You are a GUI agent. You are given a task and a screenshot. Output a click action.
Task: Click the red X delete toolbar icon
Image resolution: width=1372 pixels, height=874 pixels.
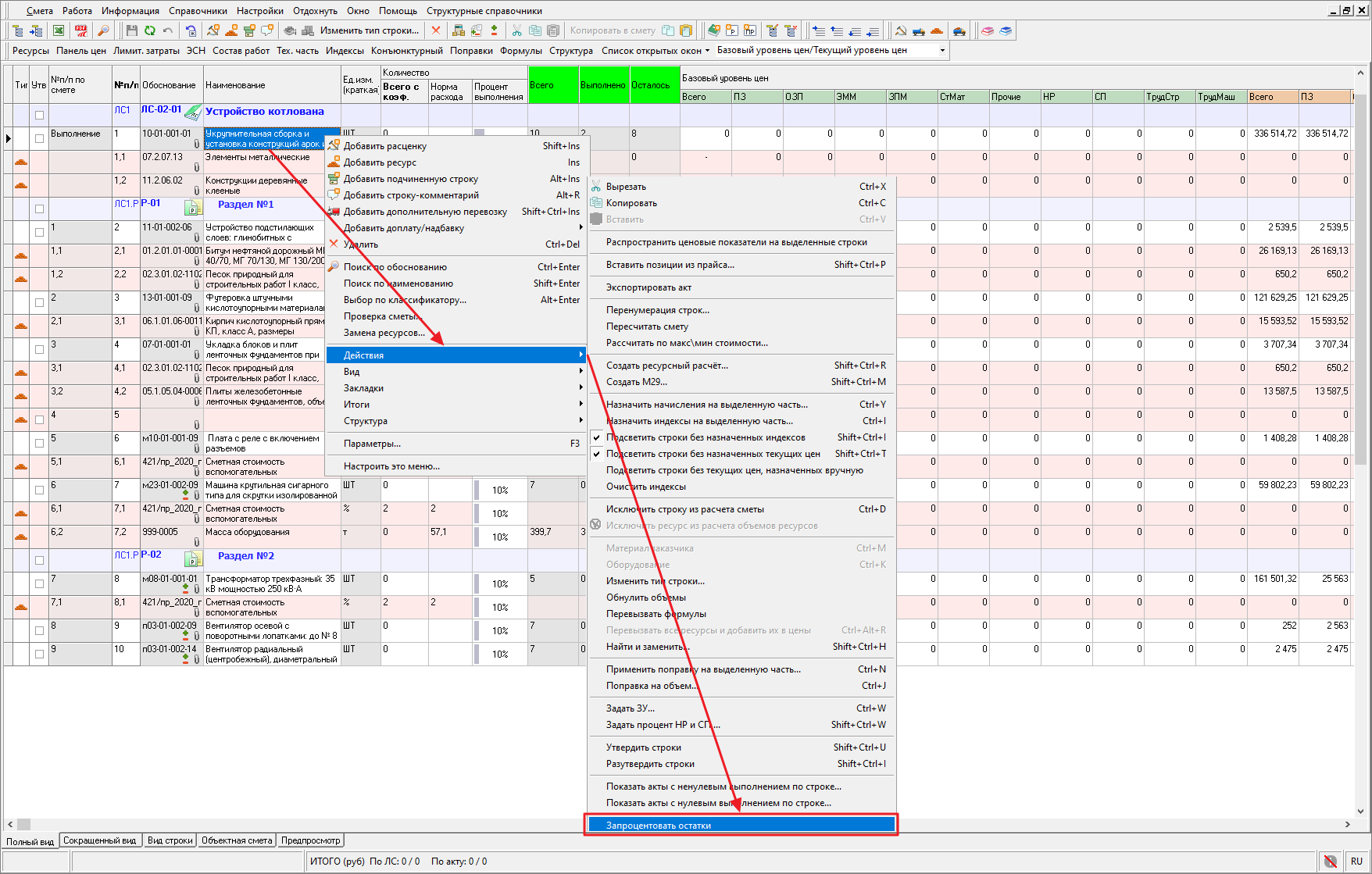436,30
